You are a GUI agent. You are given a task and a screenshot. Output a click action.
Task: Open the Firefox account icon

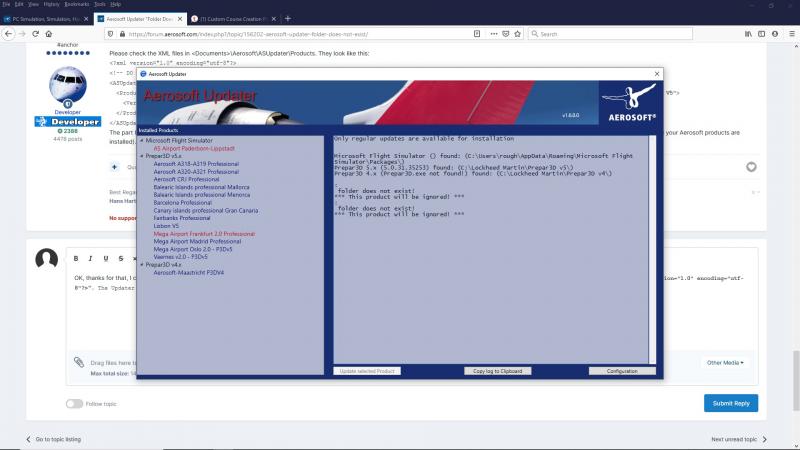[774, 34]
